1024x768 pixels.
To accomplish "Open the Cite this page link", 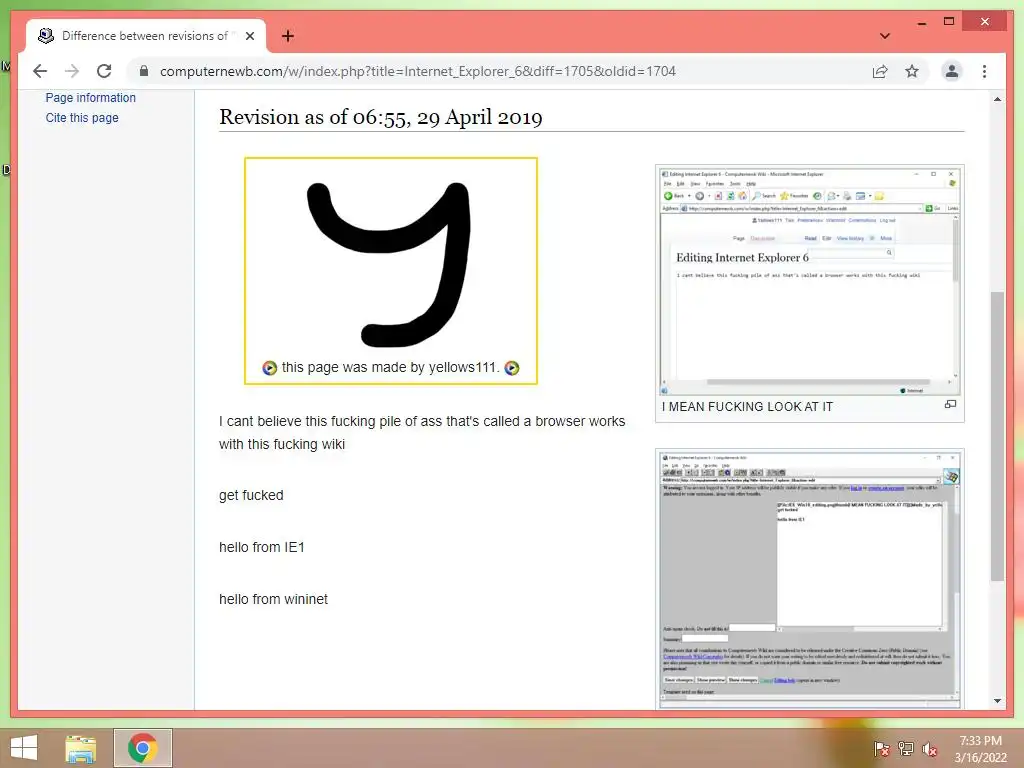I will [x=82, y=118].
